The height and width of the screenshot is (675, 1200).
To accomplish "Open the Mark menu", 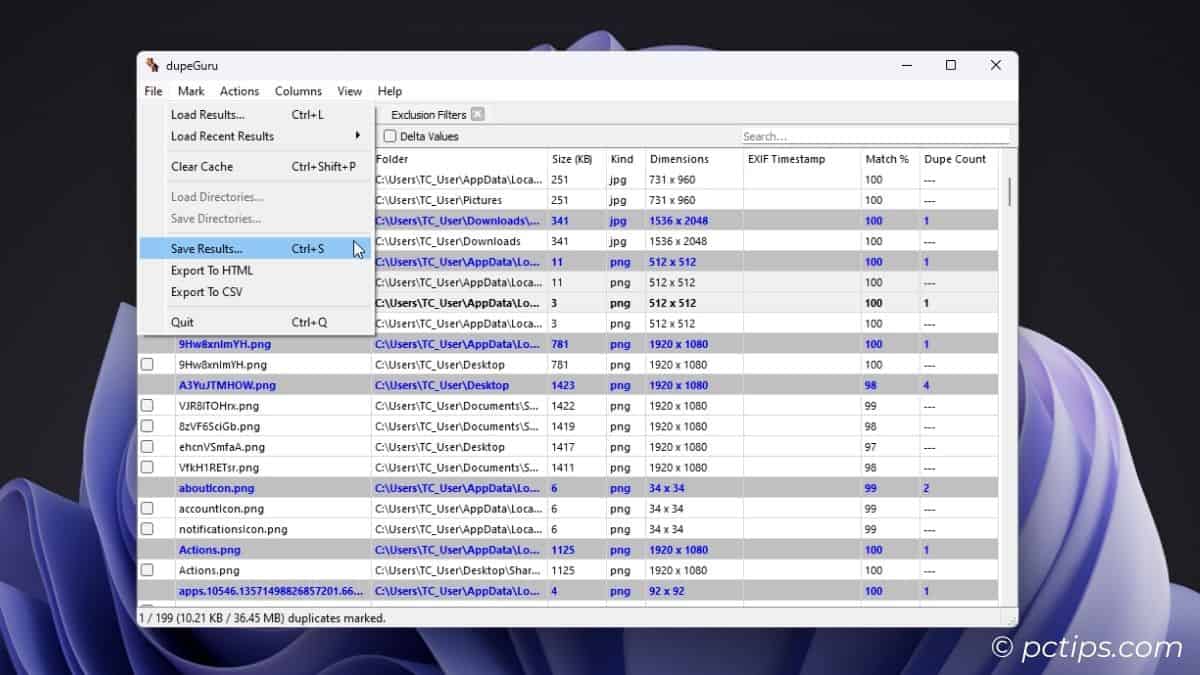I will [x=190, y=91].
